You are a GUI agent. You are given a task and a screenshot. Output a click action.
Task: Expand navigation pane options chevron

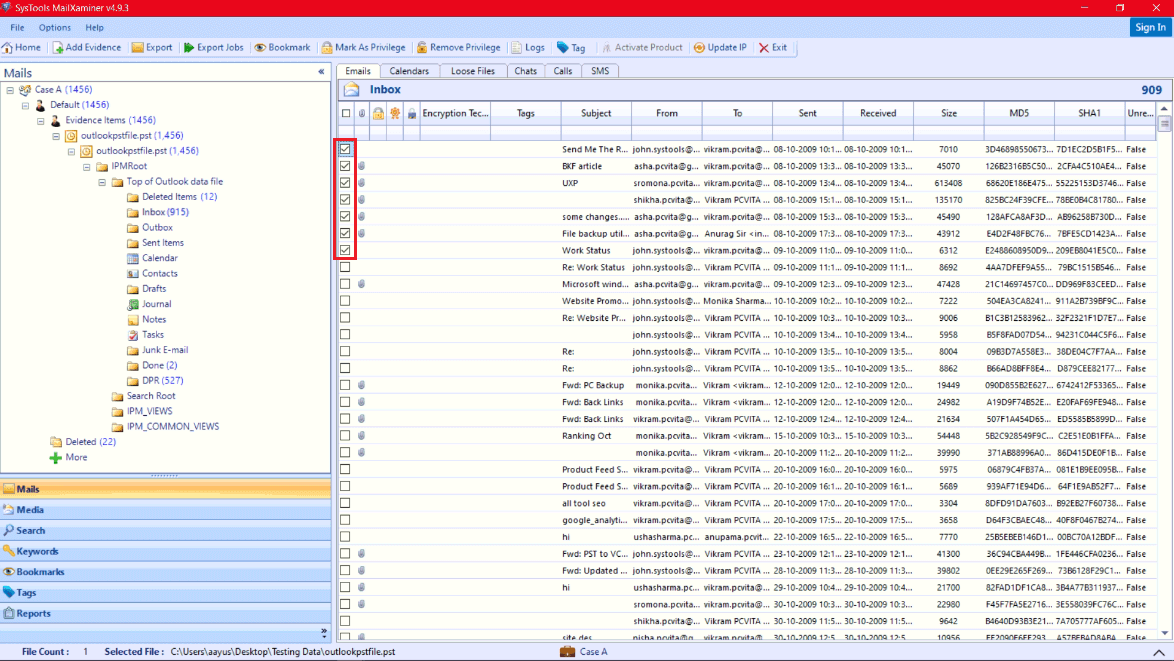(323, 633)
